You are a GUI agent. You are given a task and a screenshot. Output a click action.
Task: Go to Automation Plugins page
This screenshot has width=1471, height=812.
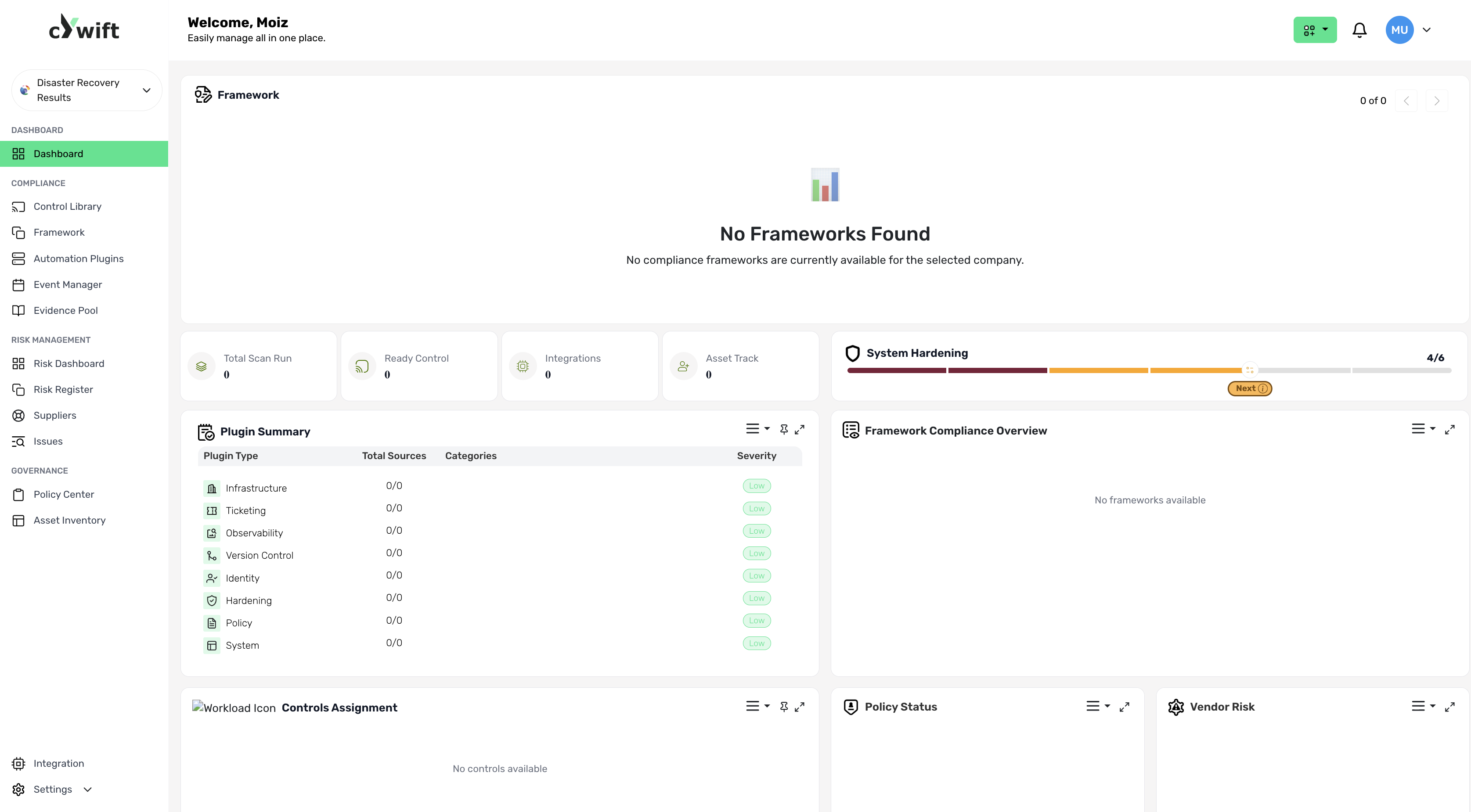[x=78, y=259]
